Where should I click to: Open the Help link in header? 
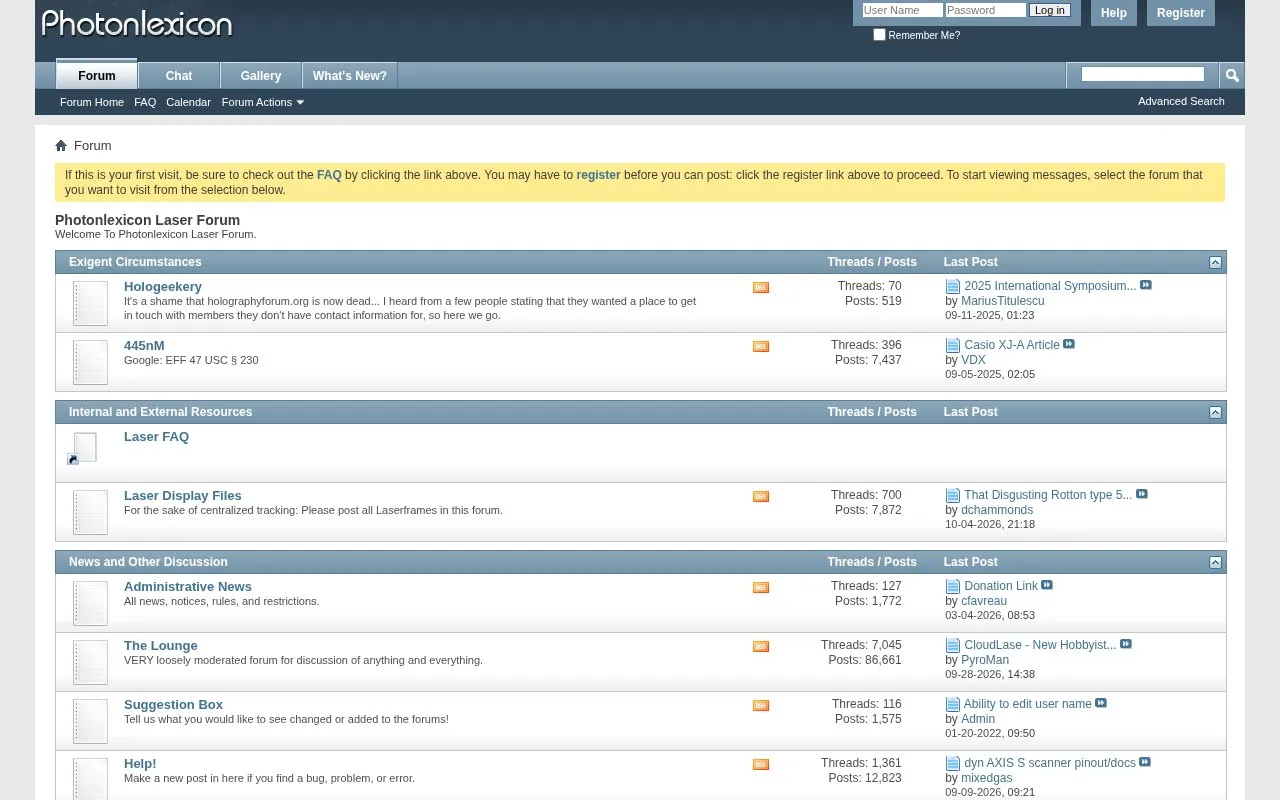(1114, 13)
